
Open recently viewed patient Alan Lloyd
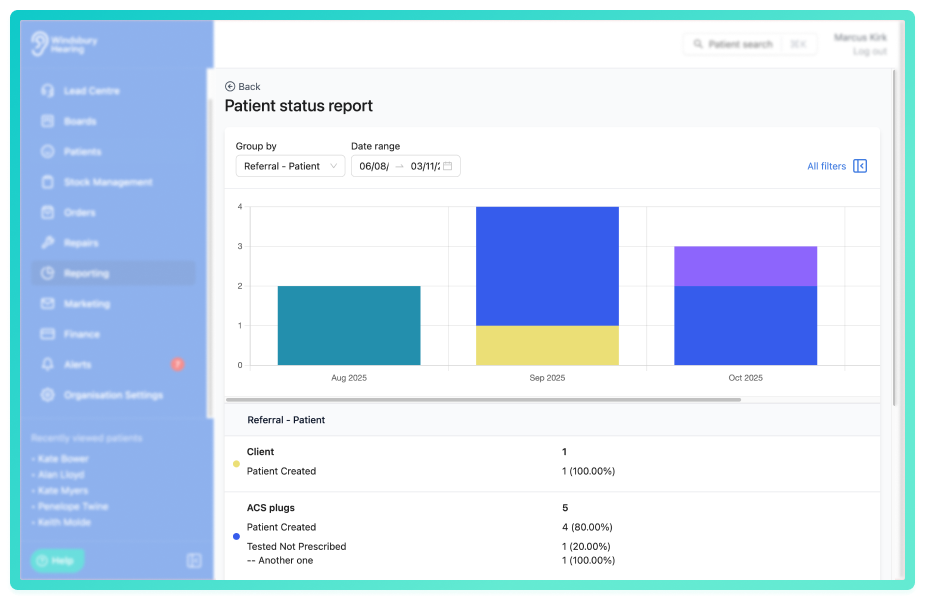coord(61,474)
